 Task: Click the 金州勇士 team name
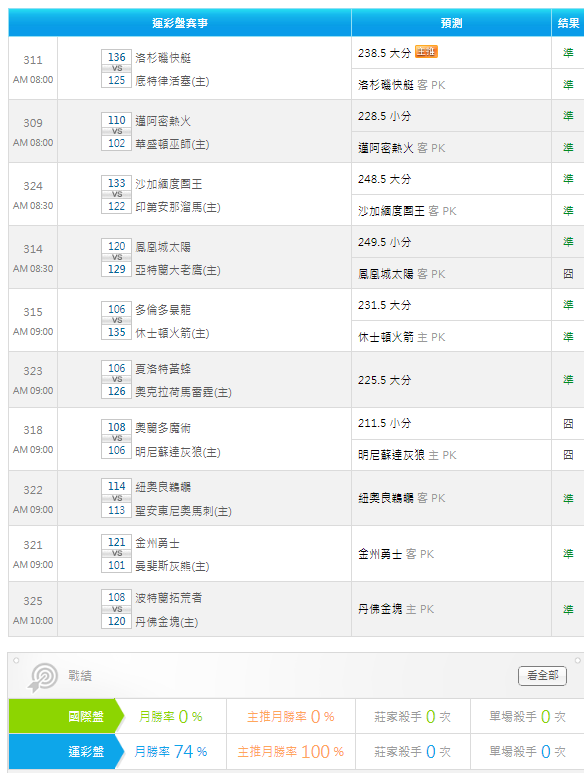(x=157, y=543)
